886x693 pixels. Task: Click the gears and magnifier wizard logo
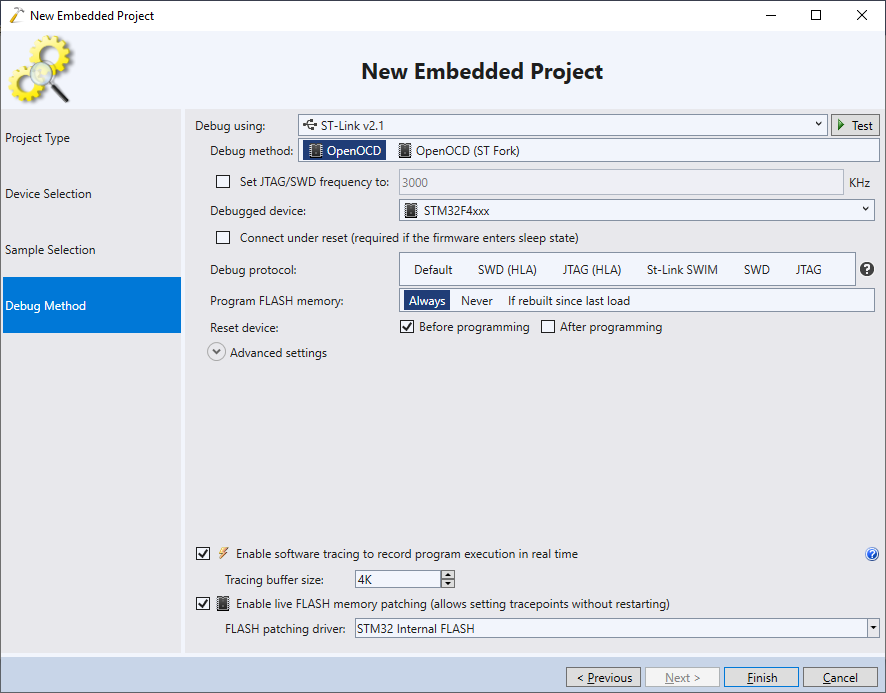pyautogui.click(x=40, y=69)
